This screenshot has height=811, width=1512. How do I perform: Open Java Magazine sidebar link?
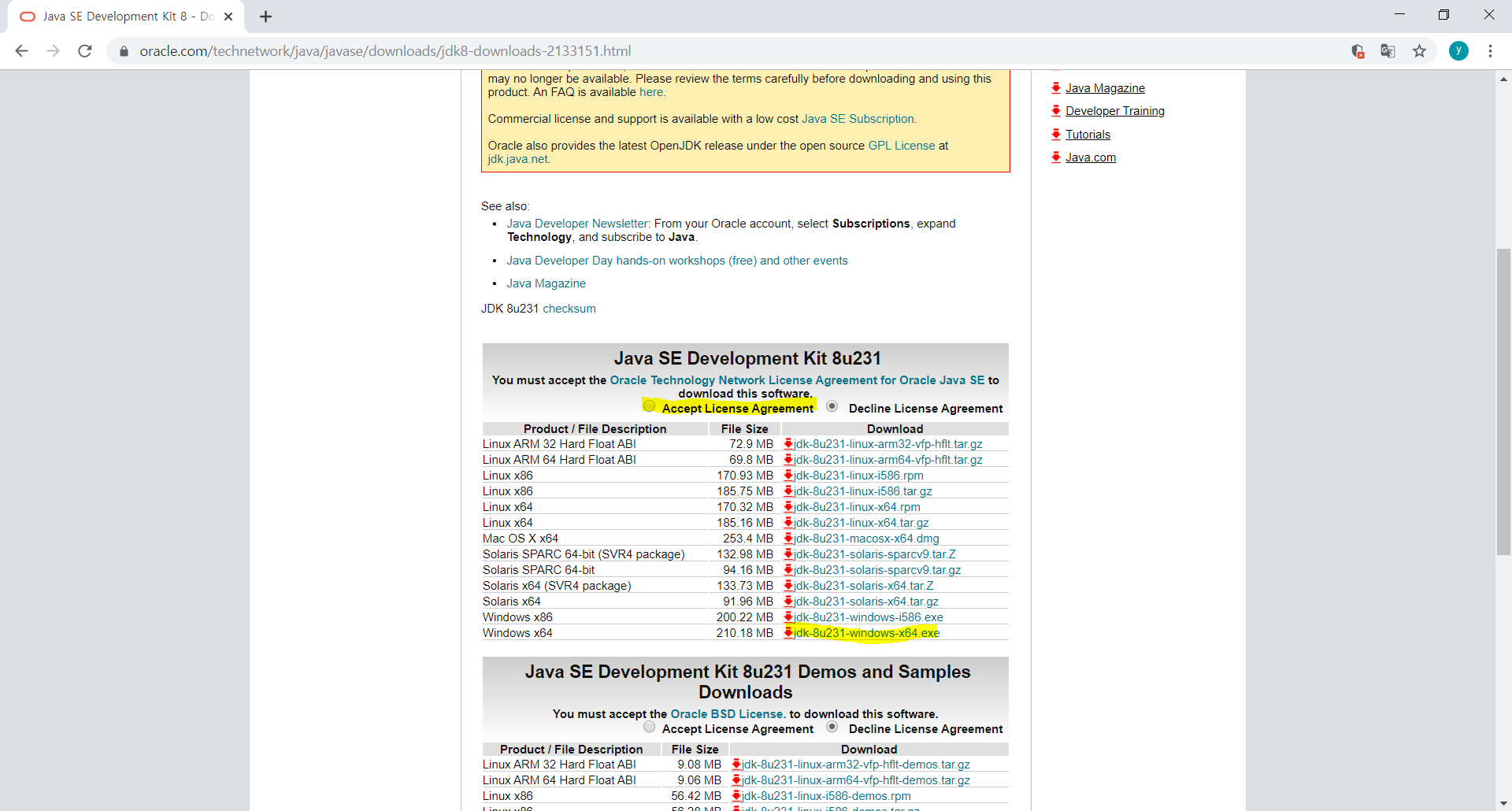click(x=1105, y=88)
